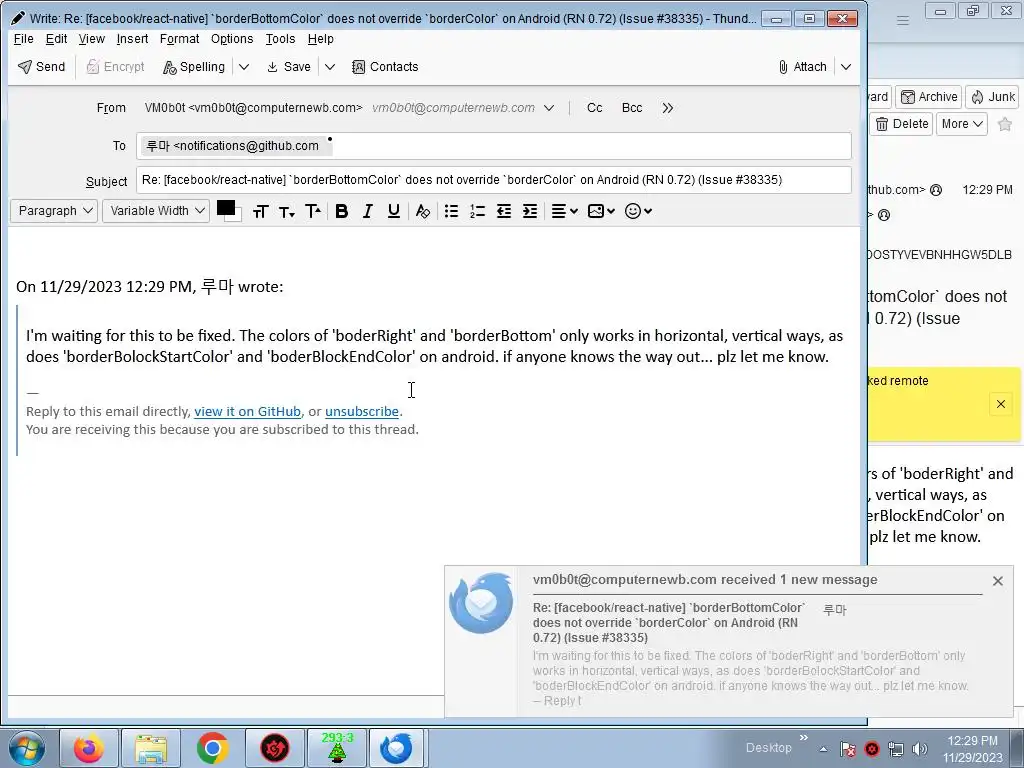
Task: Apply numbered list
Action: click(477, 211)
